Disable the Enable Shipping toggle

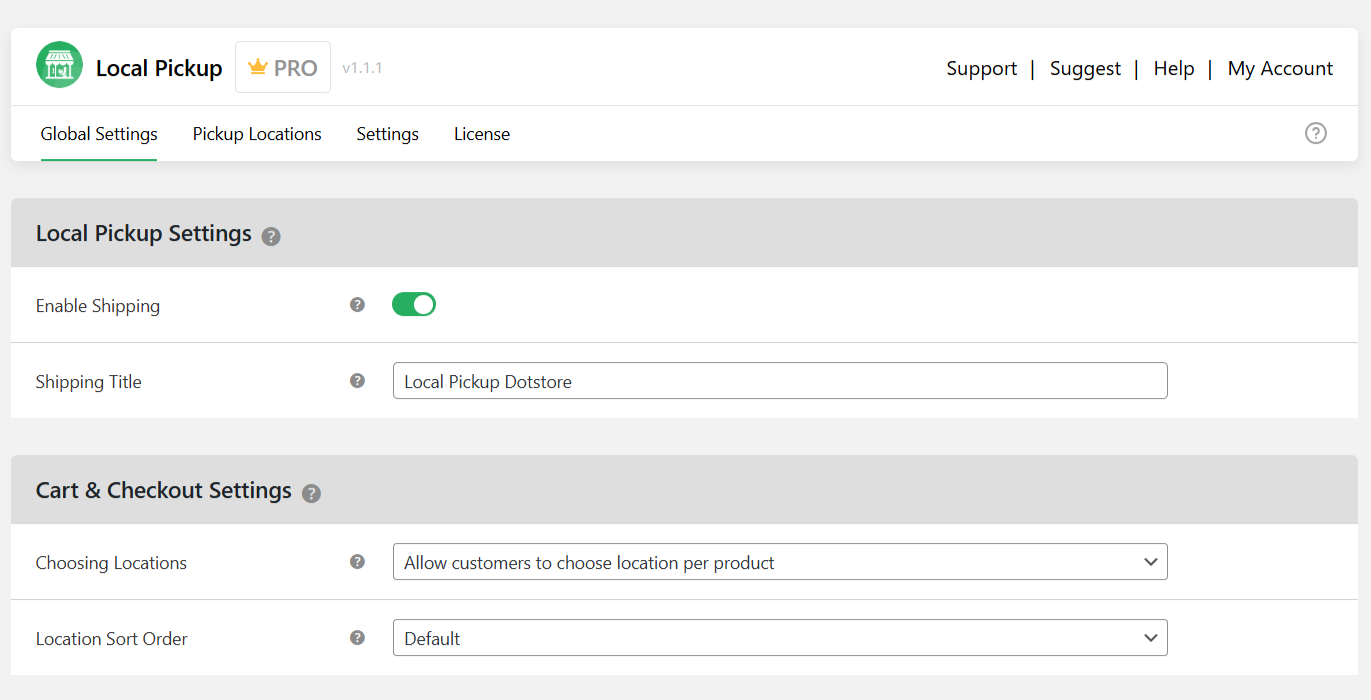click(413, 304)
